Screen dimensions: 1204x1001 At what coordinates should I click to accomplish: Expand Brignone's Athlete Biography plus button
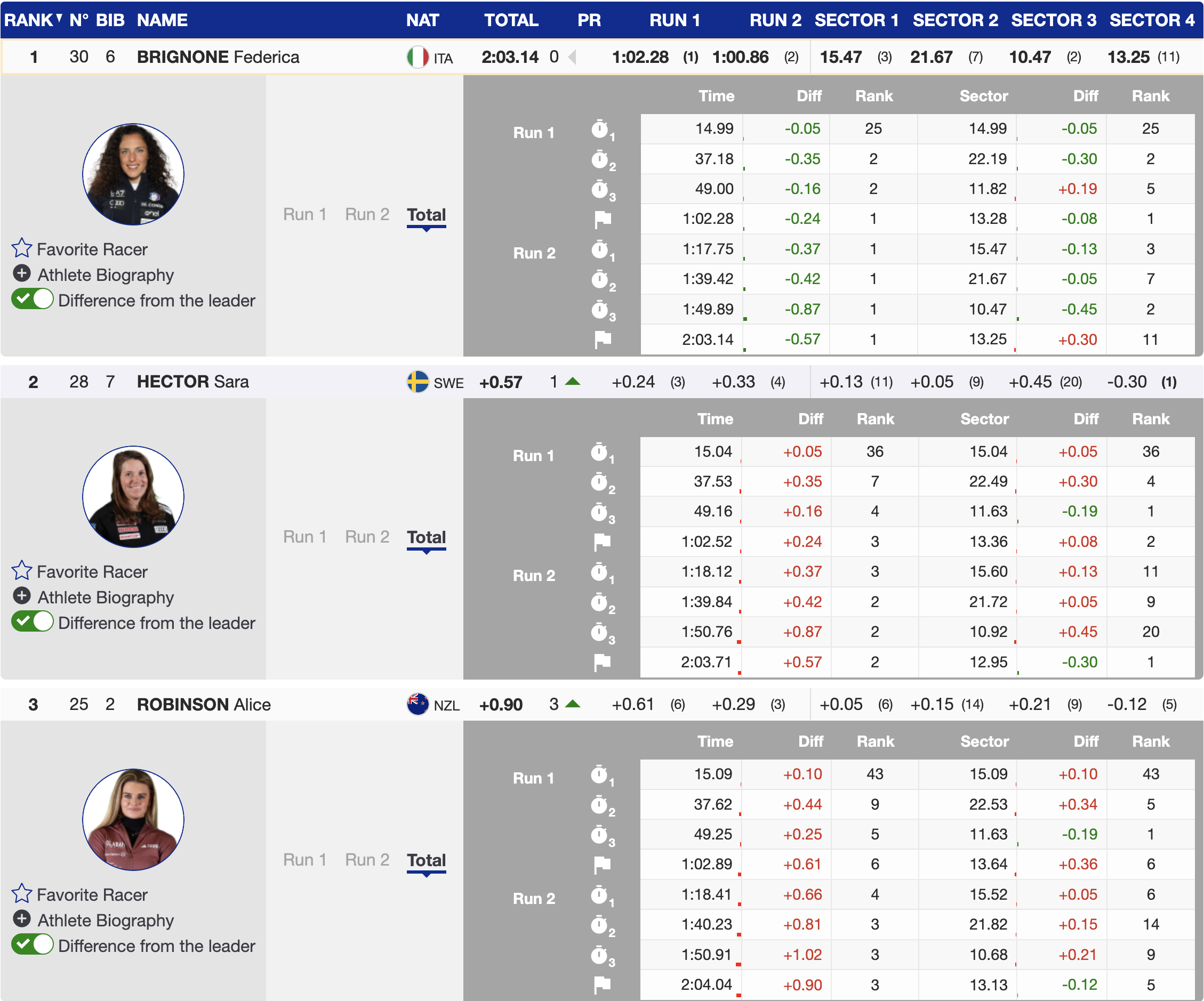pyautogui.click(x=22, y=274)
